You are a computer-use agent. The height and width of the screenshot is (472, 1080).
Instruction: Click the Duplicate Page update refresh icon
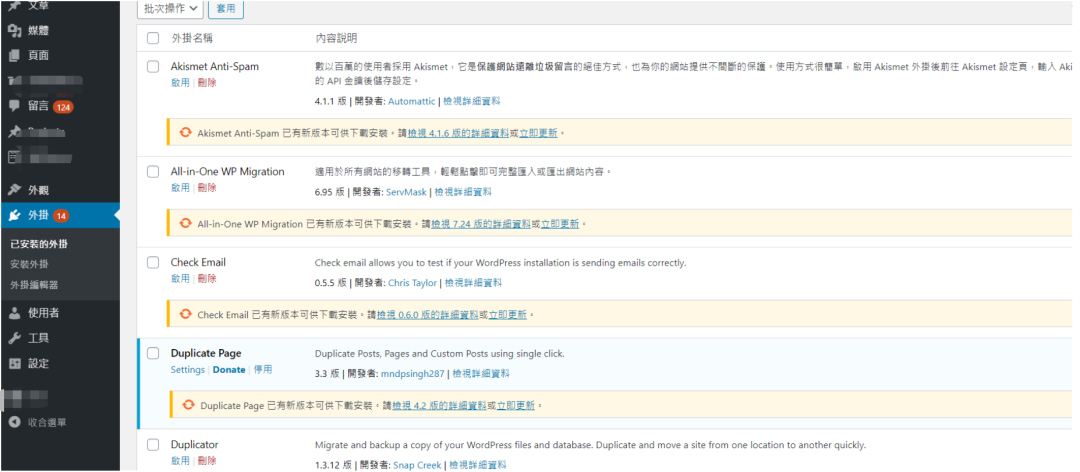[x=188, y=405]
